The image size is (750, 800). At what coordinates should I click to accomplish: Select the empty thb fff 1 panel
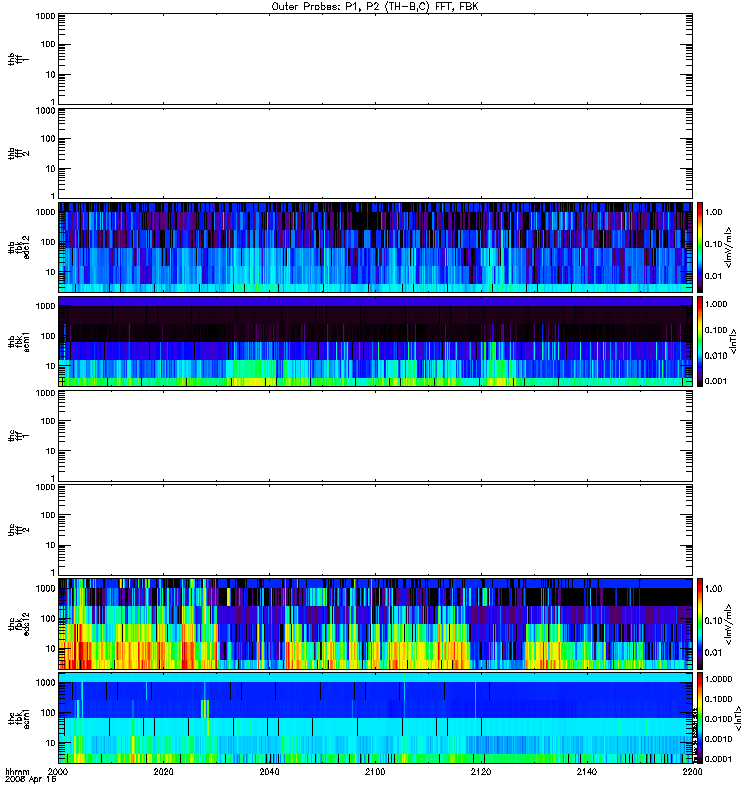click(376, 59)
